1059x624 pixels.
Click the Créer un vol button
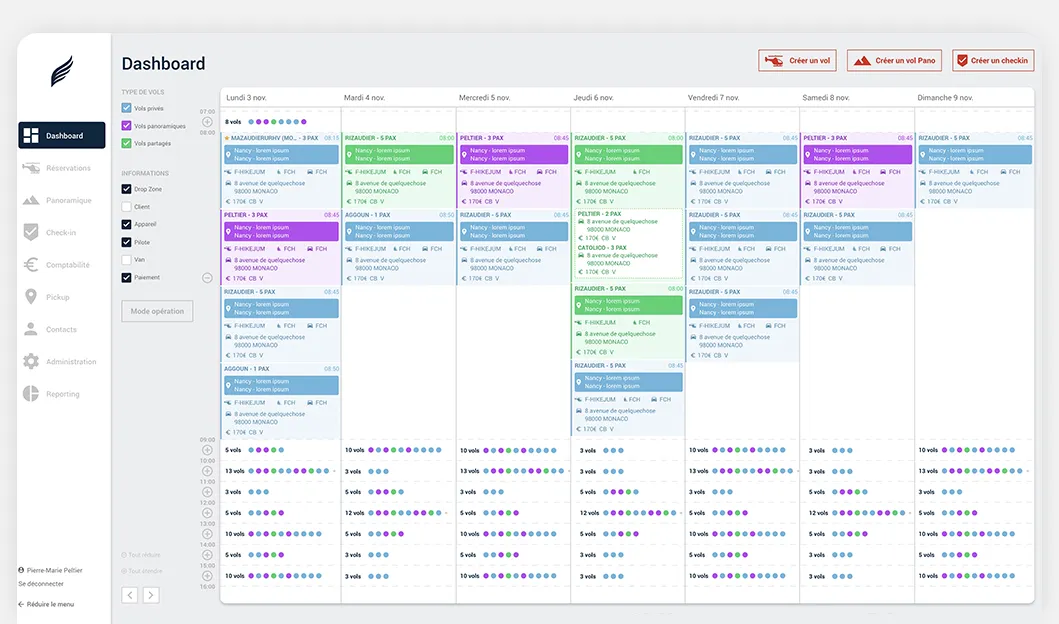click(797, 60)
